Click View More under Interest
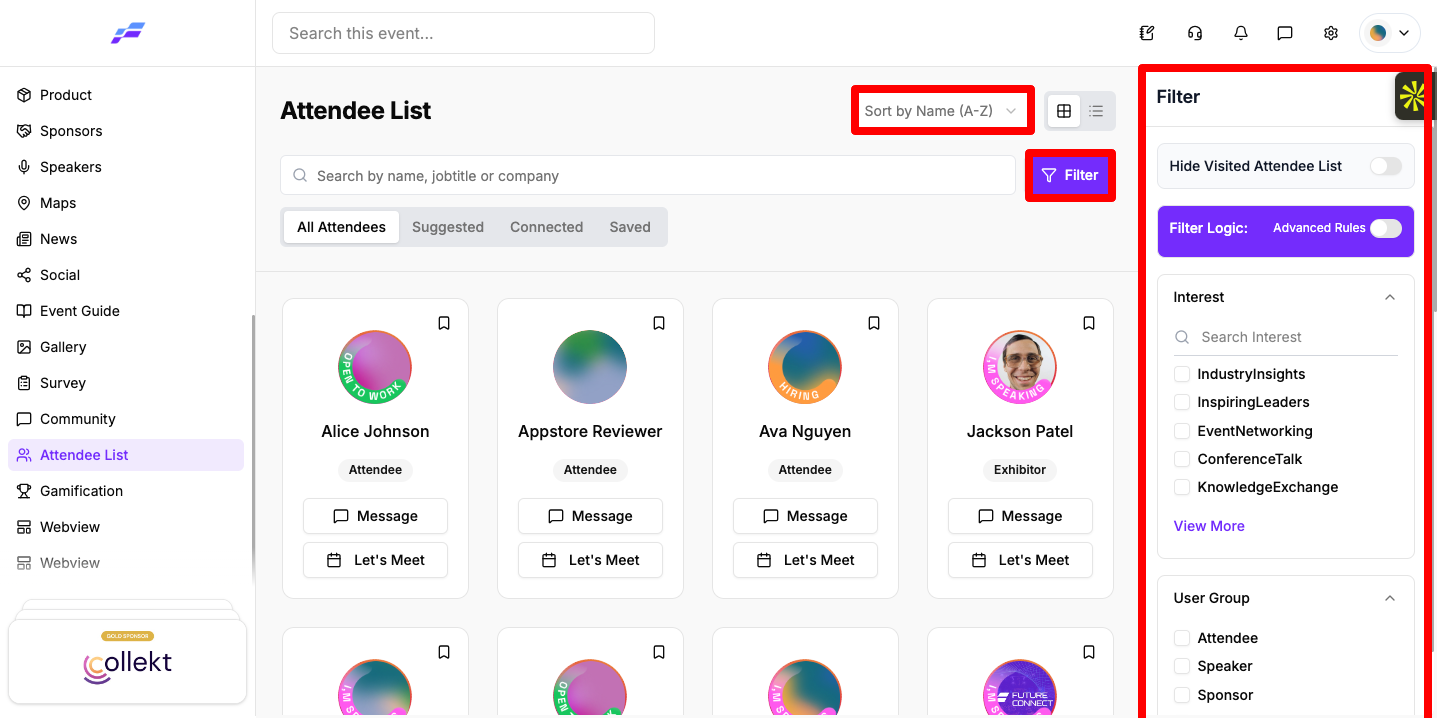The height and width of the screenshot is (718, 1437). pyautogui.click(x=1209, y=526)
